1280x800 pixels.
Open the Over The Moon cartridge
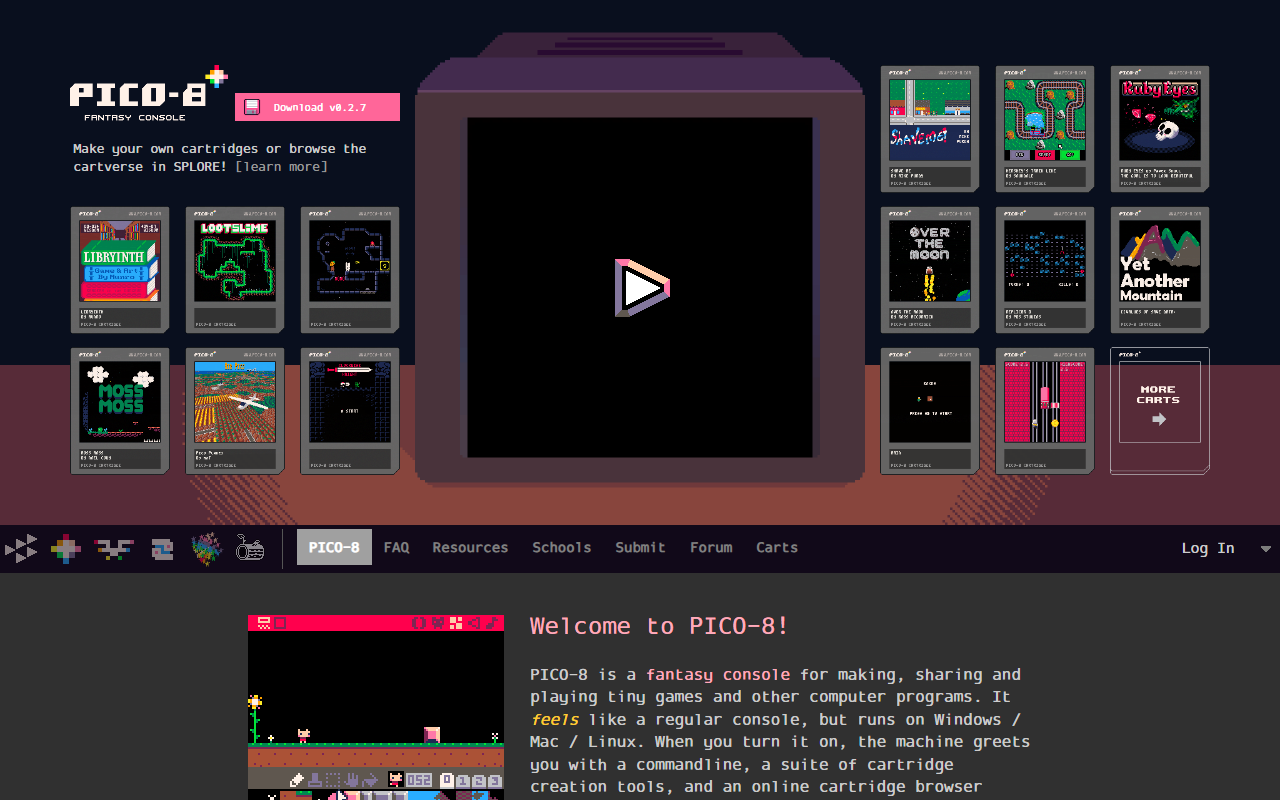(930, 270)
